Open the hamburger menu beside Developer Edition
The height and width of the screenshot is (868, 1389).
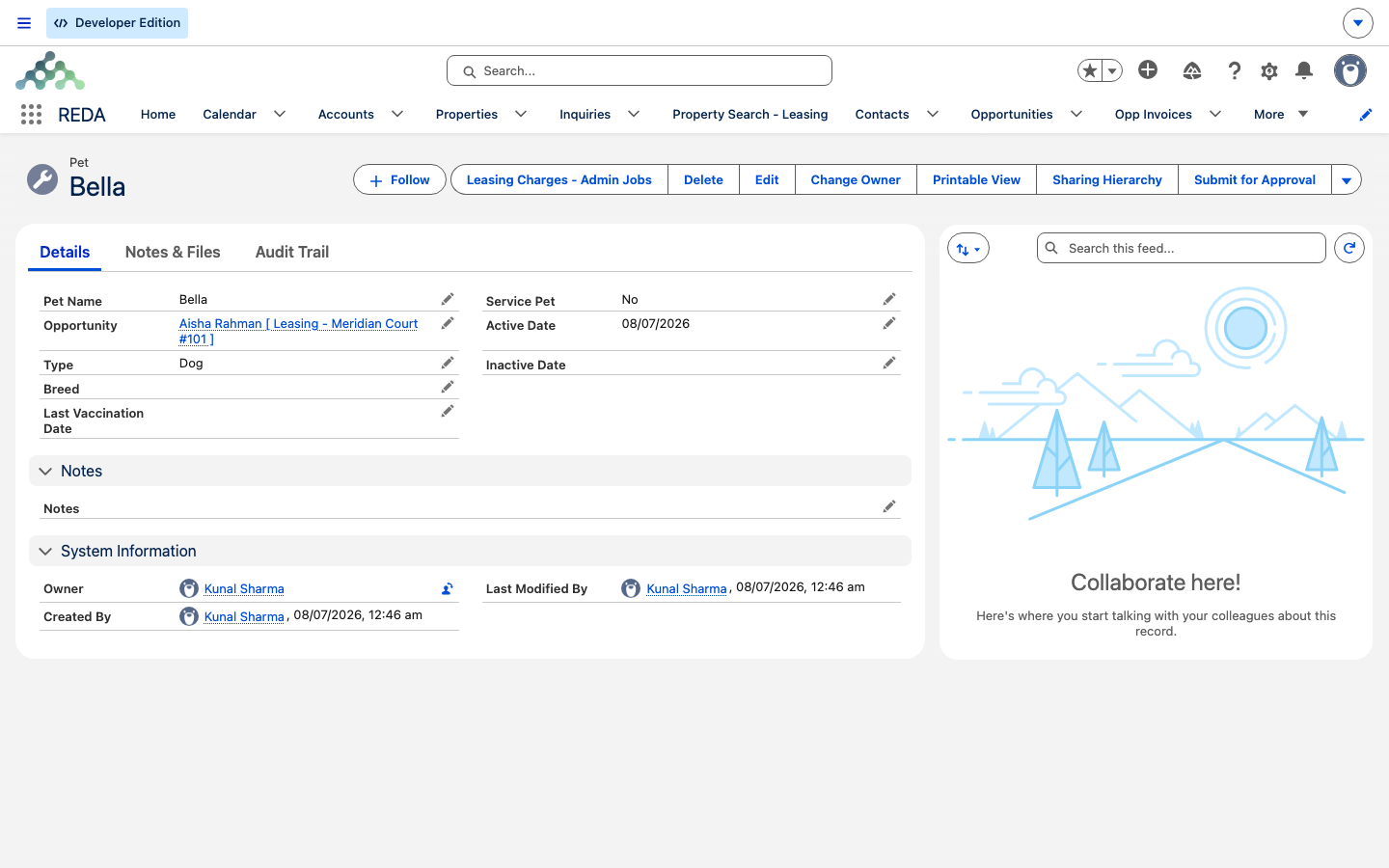[24, 23]
